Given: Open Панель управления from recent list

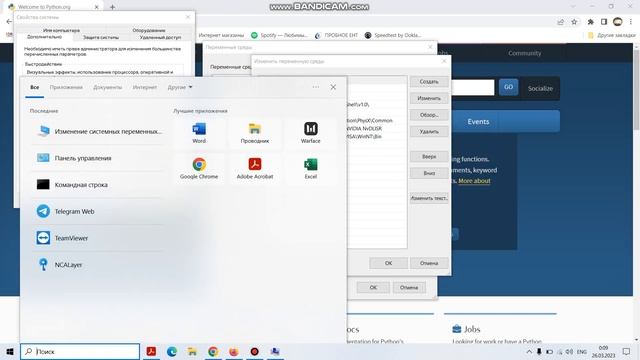Looking at the screenshot, I should (x=99, y=158).
